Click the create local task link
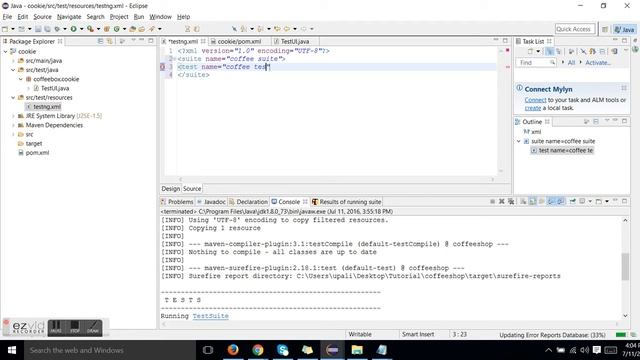This screenshot has height=360, width=640. [533, 108]
